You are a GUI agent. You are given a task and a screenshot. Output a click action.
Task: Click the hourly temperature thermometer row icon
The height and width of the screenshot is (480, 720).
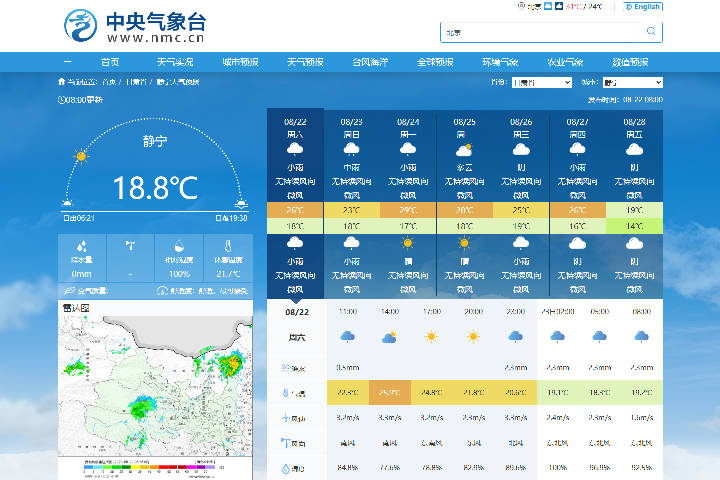tap(286, 393)
